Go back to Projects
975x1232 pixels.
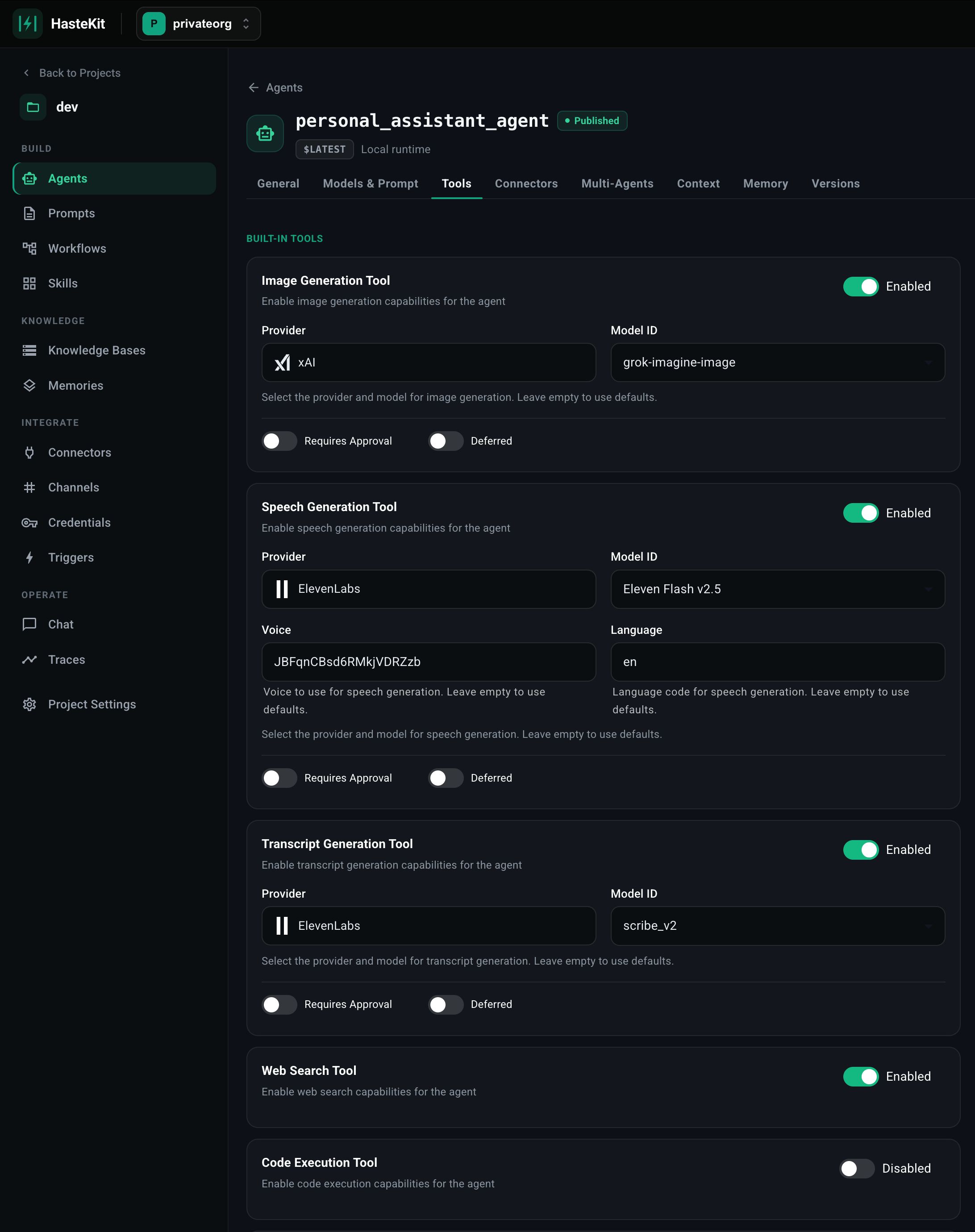(x=72, y=73)
